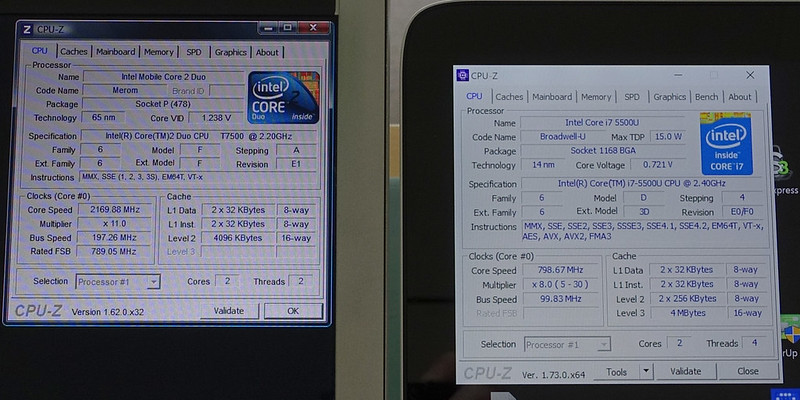Minimize the right CPU-Z window
Screen dimensions: 800x400
tap(679, 76)
